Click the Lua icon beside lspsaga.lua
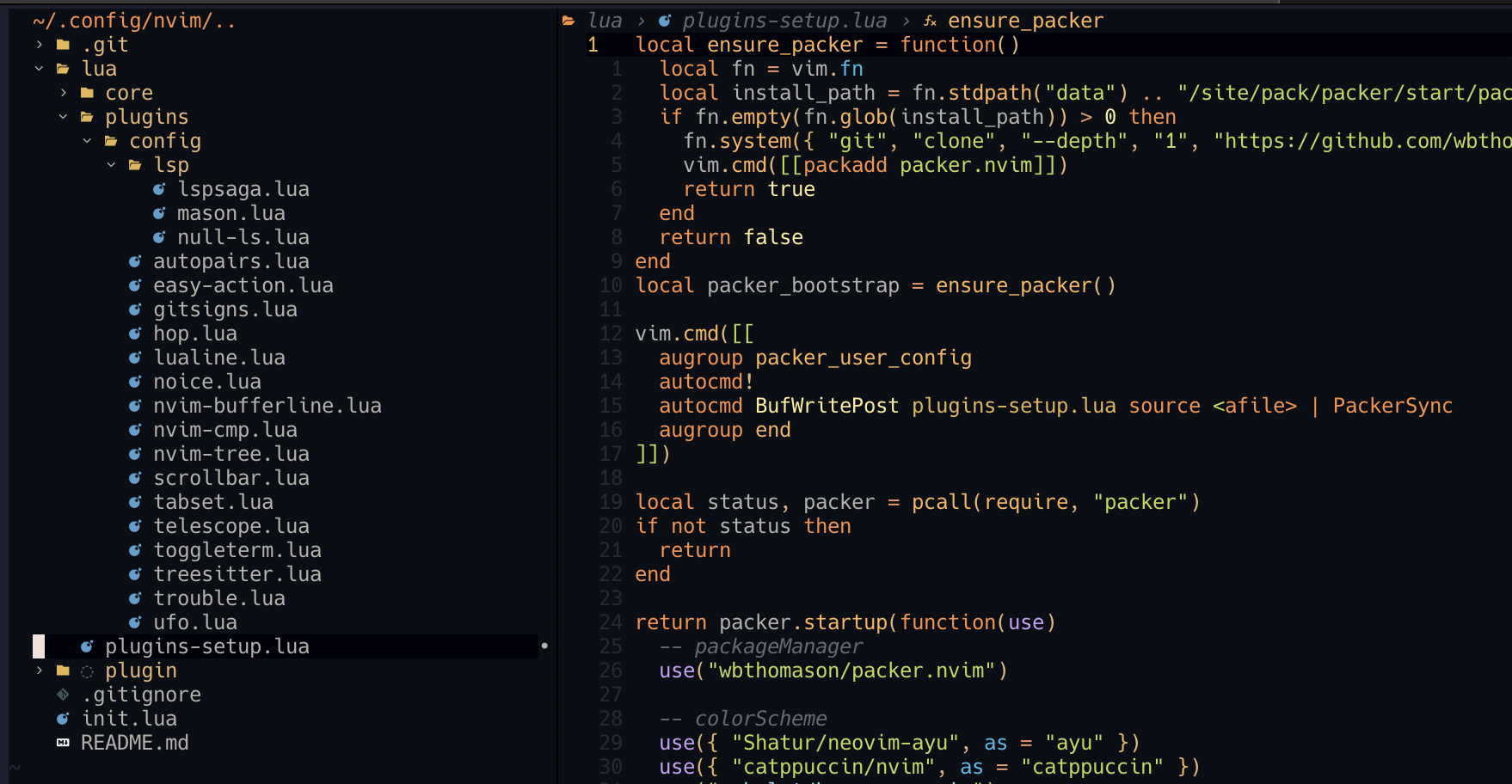Screen dimensions: 1512x784 coord(159,189)
